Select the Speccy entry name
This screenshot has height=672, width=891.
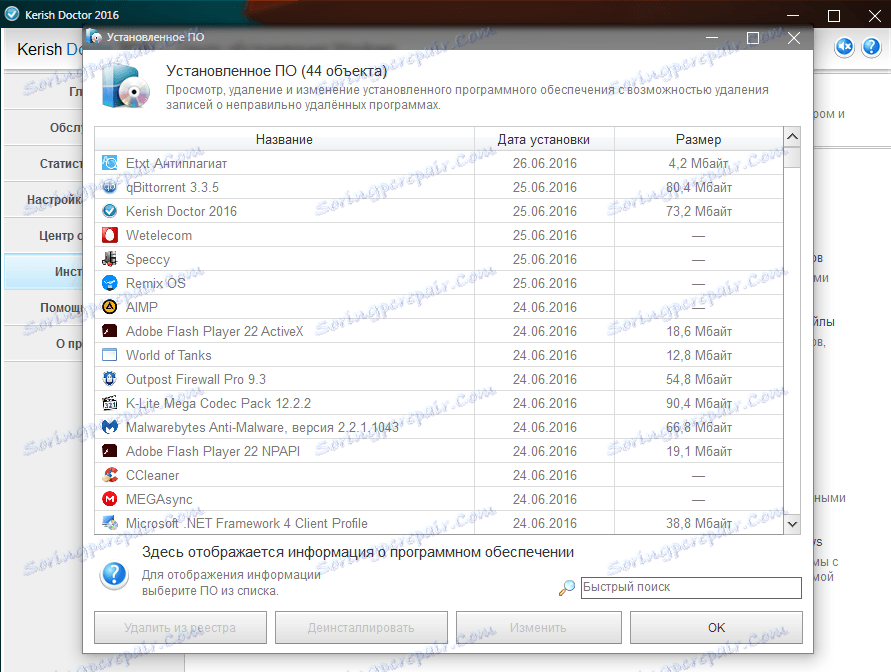pyautogui.click(x=148, y=259)
